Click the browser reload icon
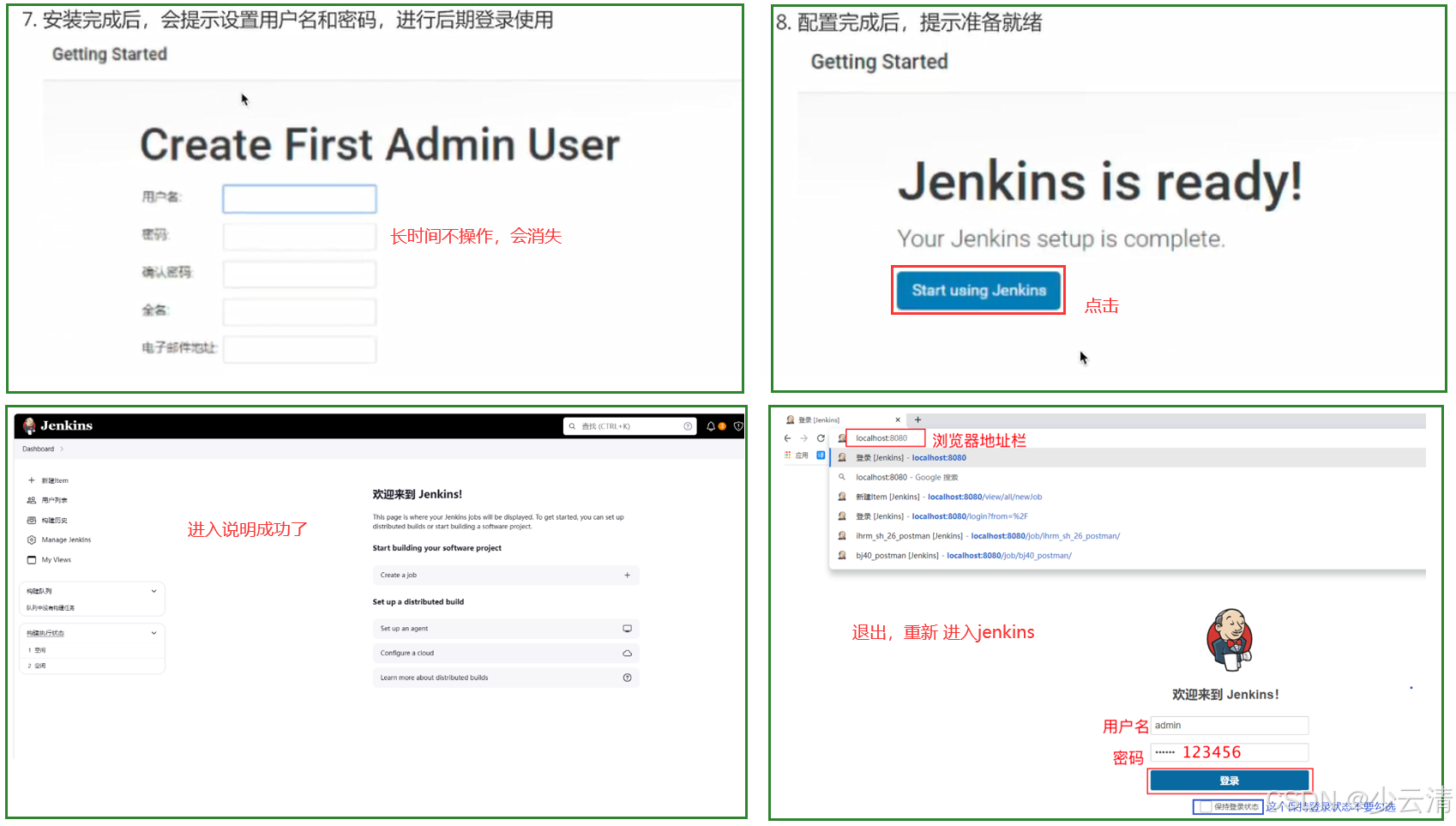 (821, 438)
